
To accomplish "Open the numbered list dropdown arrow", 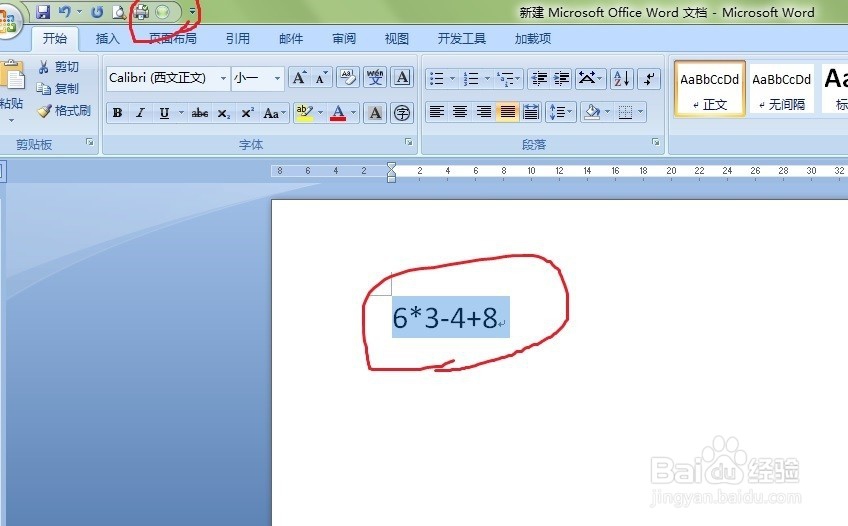I will pyautogui.click(x=487, y=79).
